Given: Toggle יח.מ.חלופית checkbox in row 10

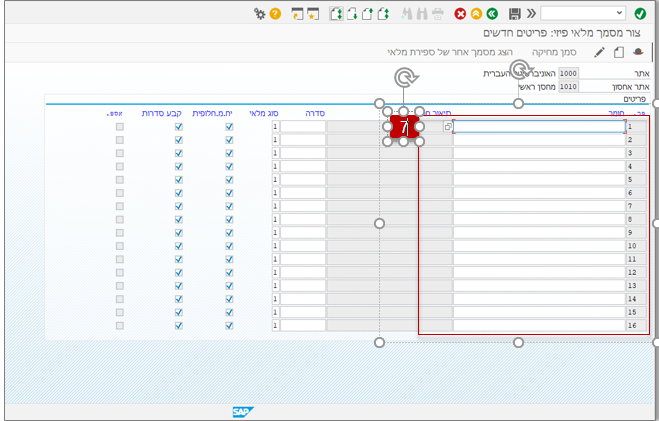Looking at the screenshot, I should click(229, 246).
